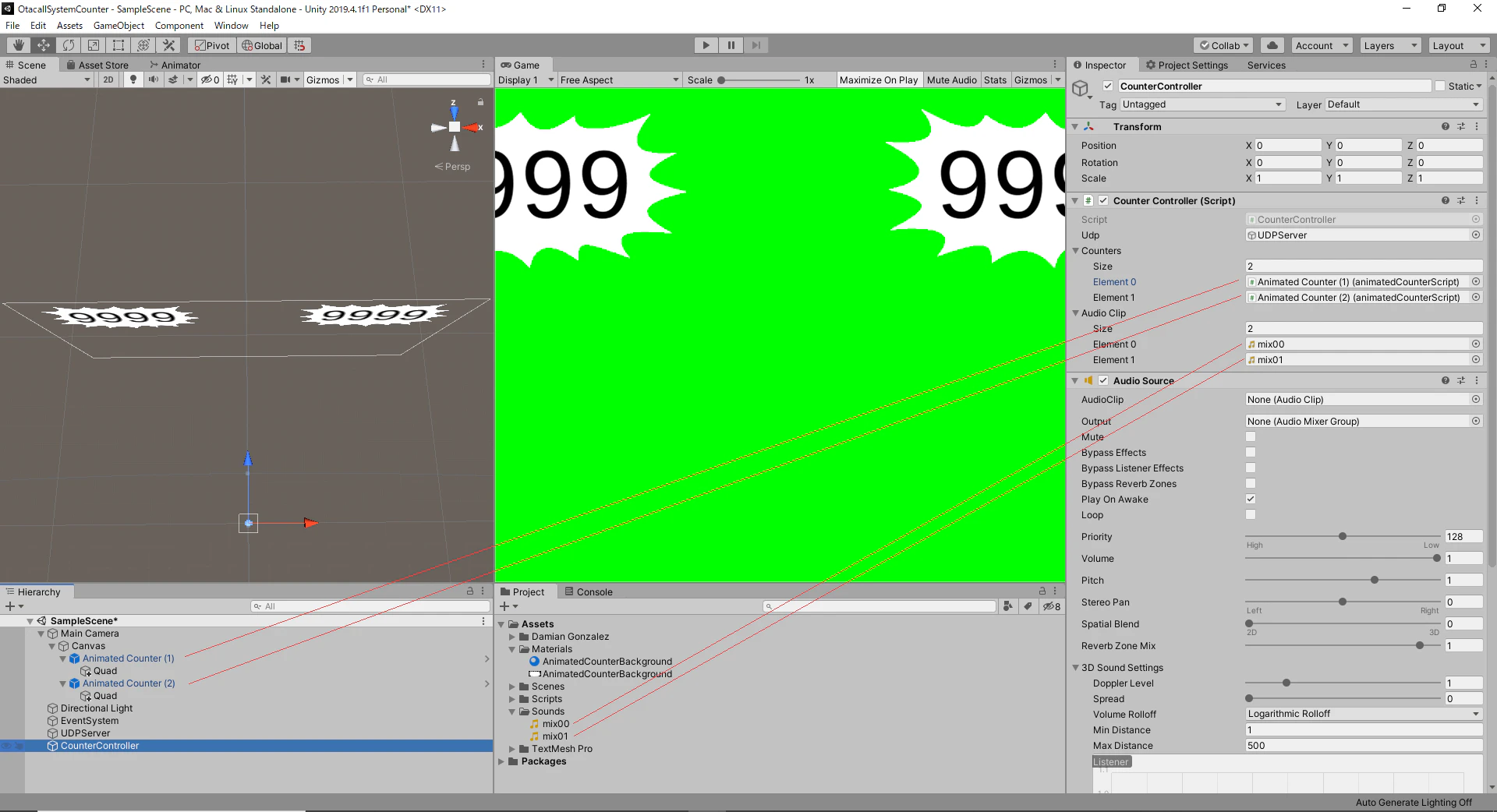
Task: Open the GameObject menu
Action: (x=119, y=26)
